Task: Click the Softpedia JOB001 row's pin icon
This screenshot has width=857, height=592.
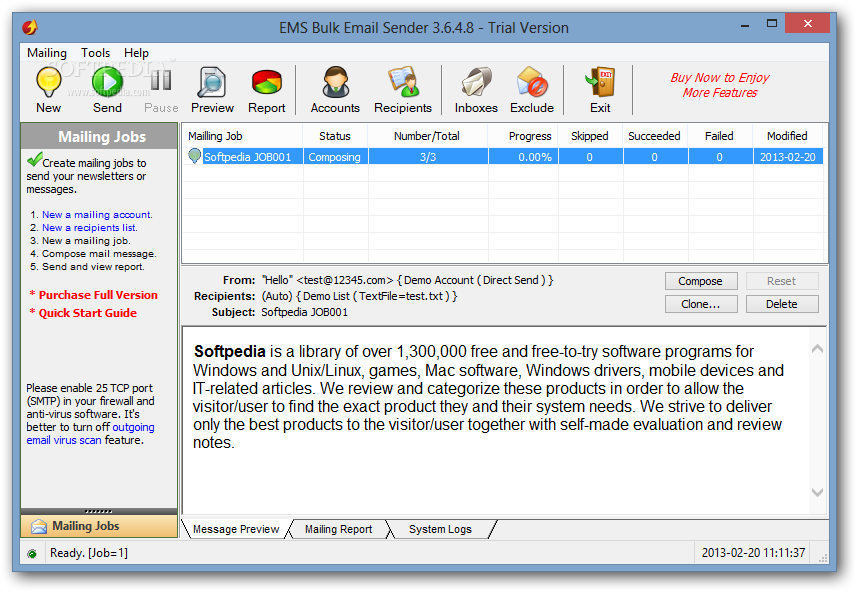Action: [x=194, y=156]
